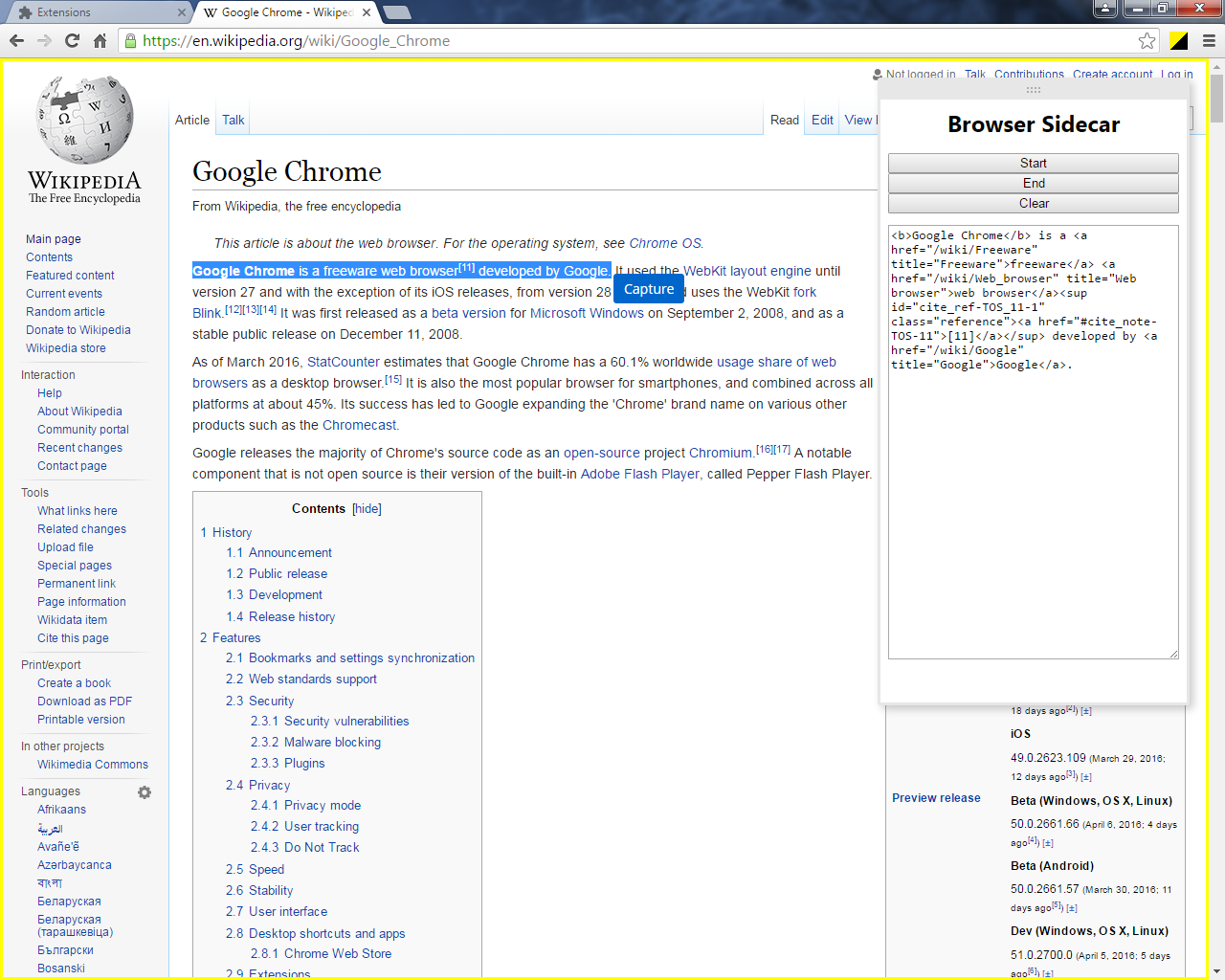This screenshot has height=980, width=1225.
Task: Click the browser forward arrow
Action: 44,40
